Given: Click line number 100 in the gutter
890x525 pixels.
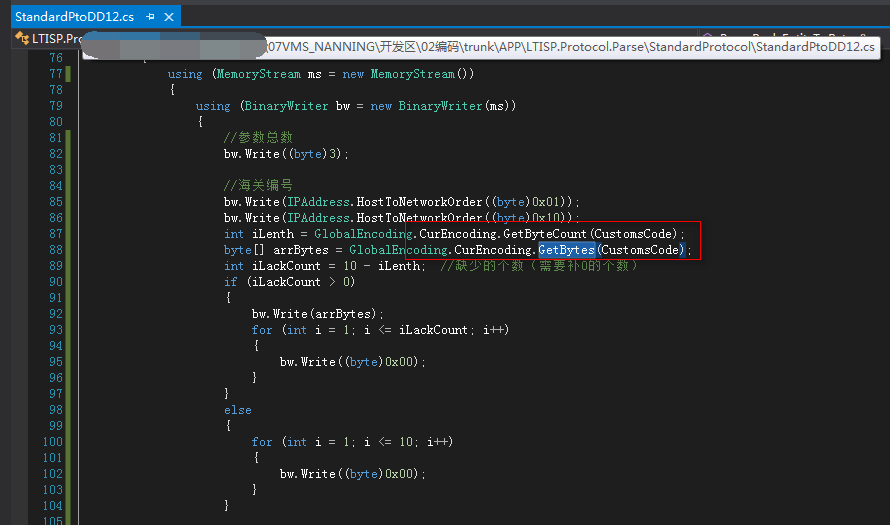Looking at the screenshot, I should (53, 442).
